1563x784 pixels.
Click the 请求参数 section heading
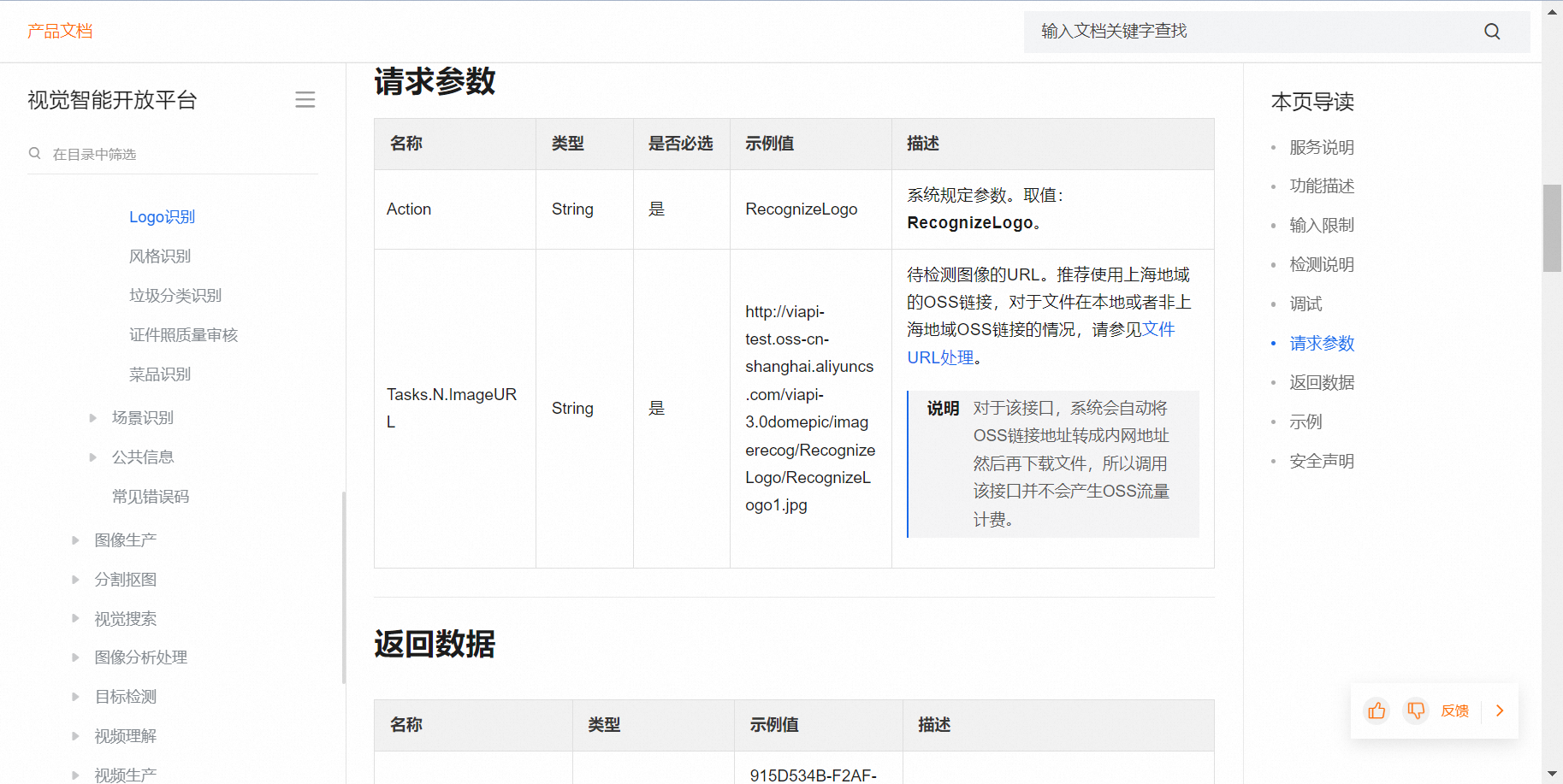(435, 82)
